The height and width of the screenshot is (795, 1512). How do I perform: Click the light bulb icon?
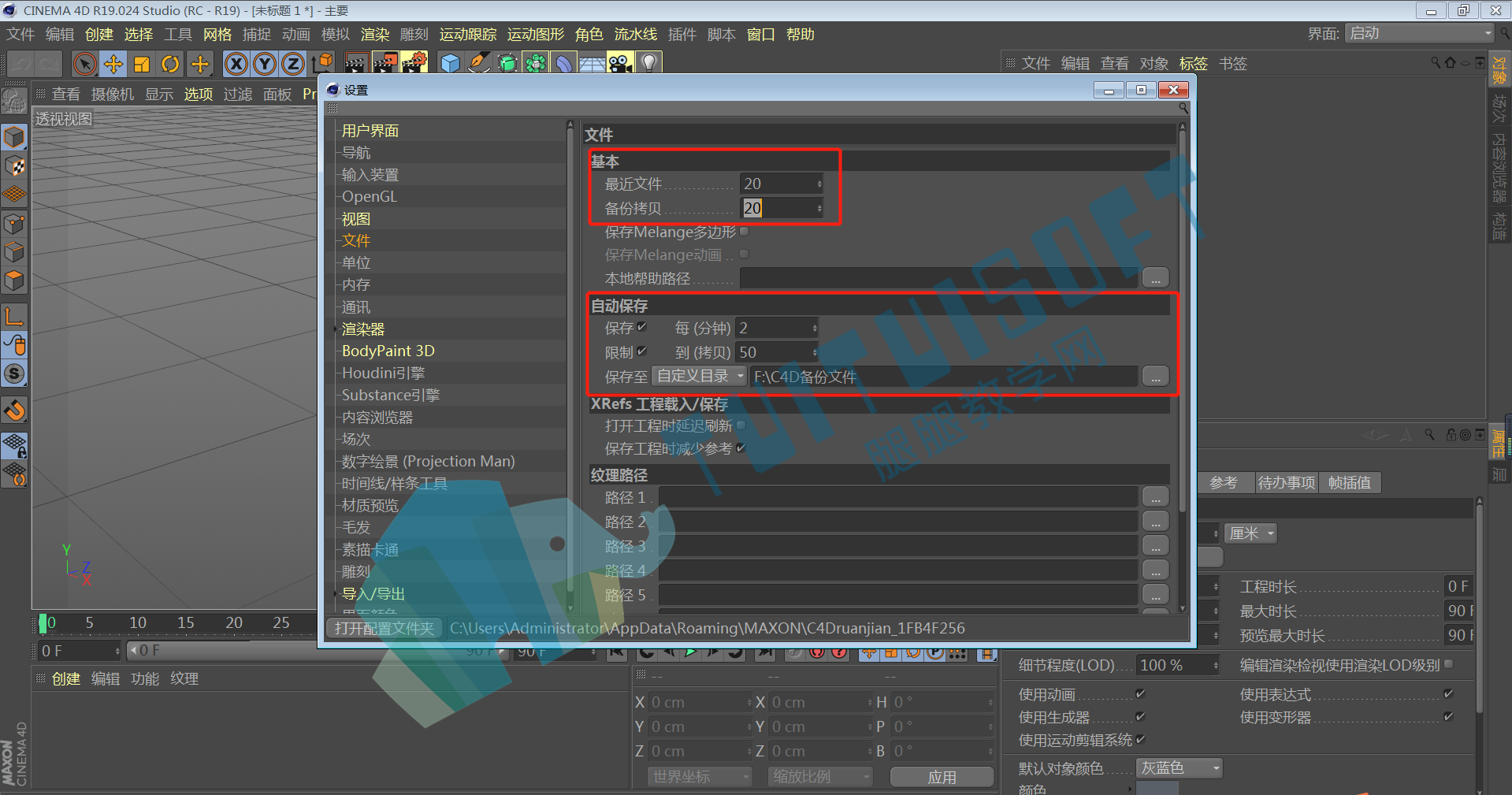[648, 63]
